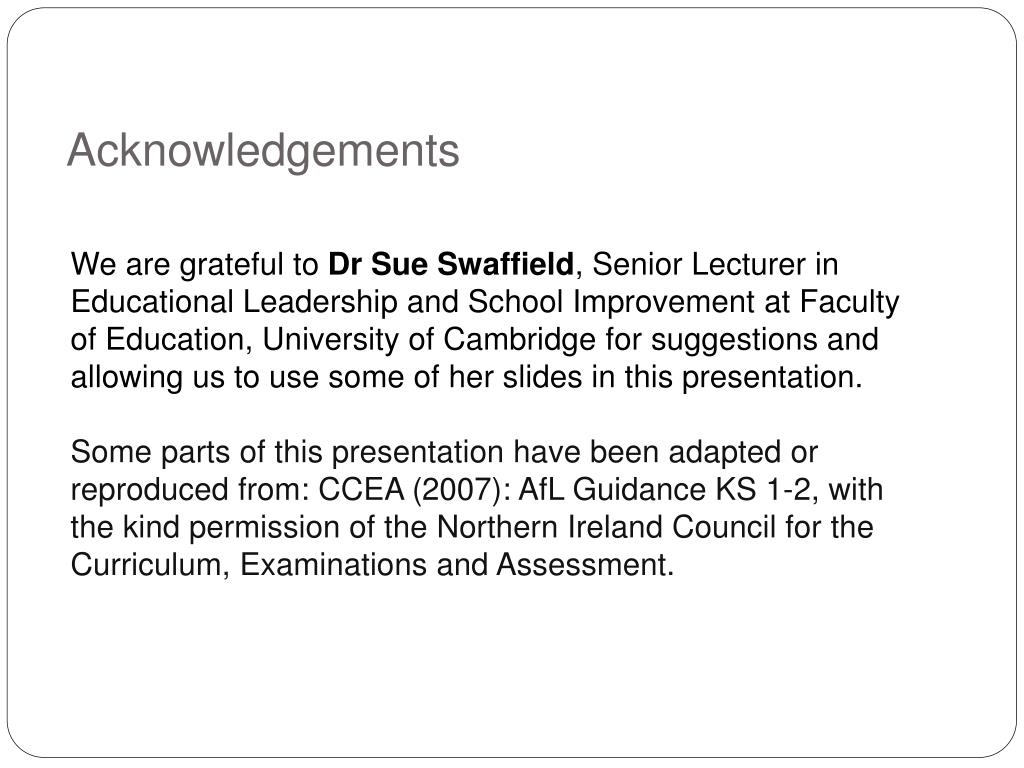Click the phrase AfL Guidance KS 1-2
Viewport: 1024px width, 768px height.
pyautogui.click(x=665, y=490)
